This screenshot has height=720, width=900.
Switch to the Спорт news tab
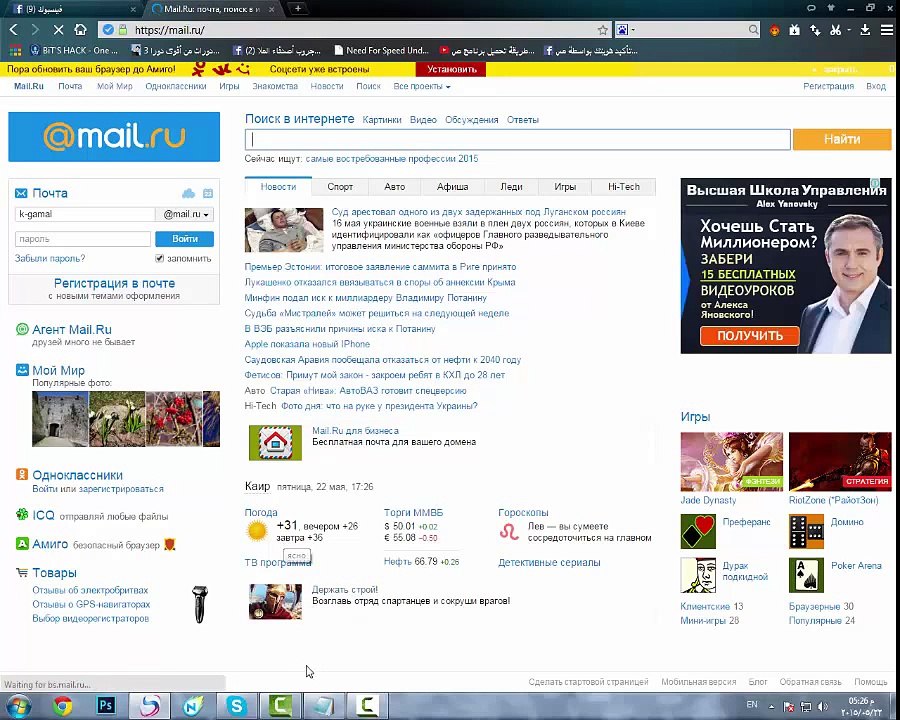point(340,187)
